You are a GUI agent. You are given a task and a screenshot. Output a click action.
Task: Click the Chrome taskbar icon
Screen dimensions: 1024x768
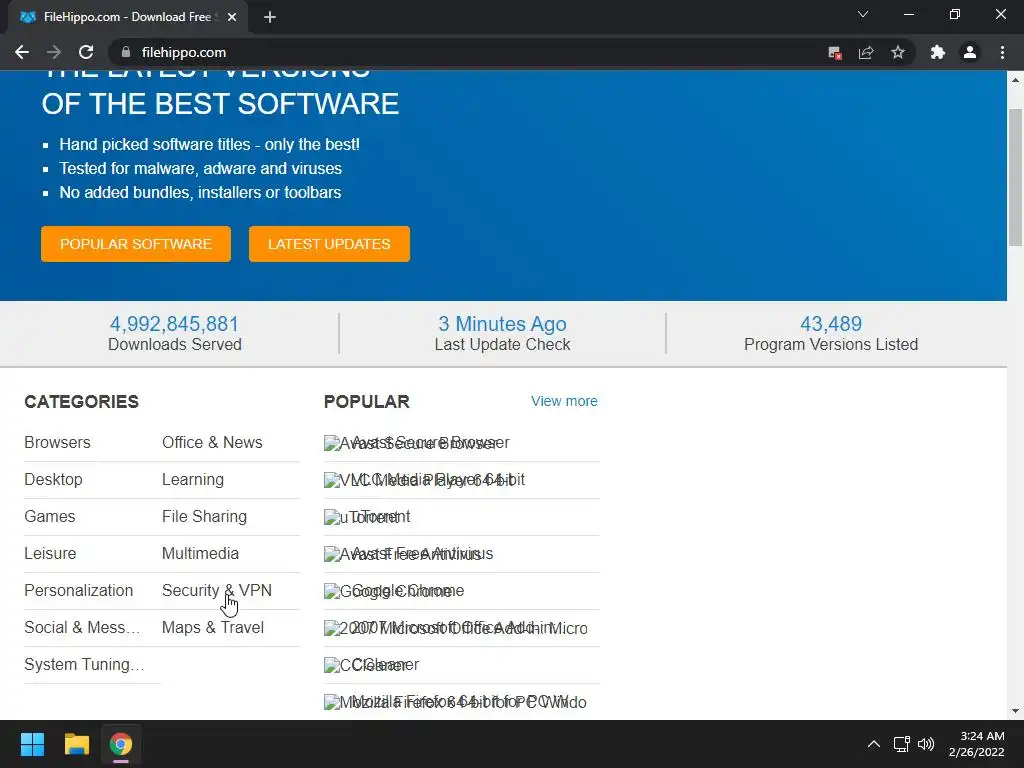(121, 744)
